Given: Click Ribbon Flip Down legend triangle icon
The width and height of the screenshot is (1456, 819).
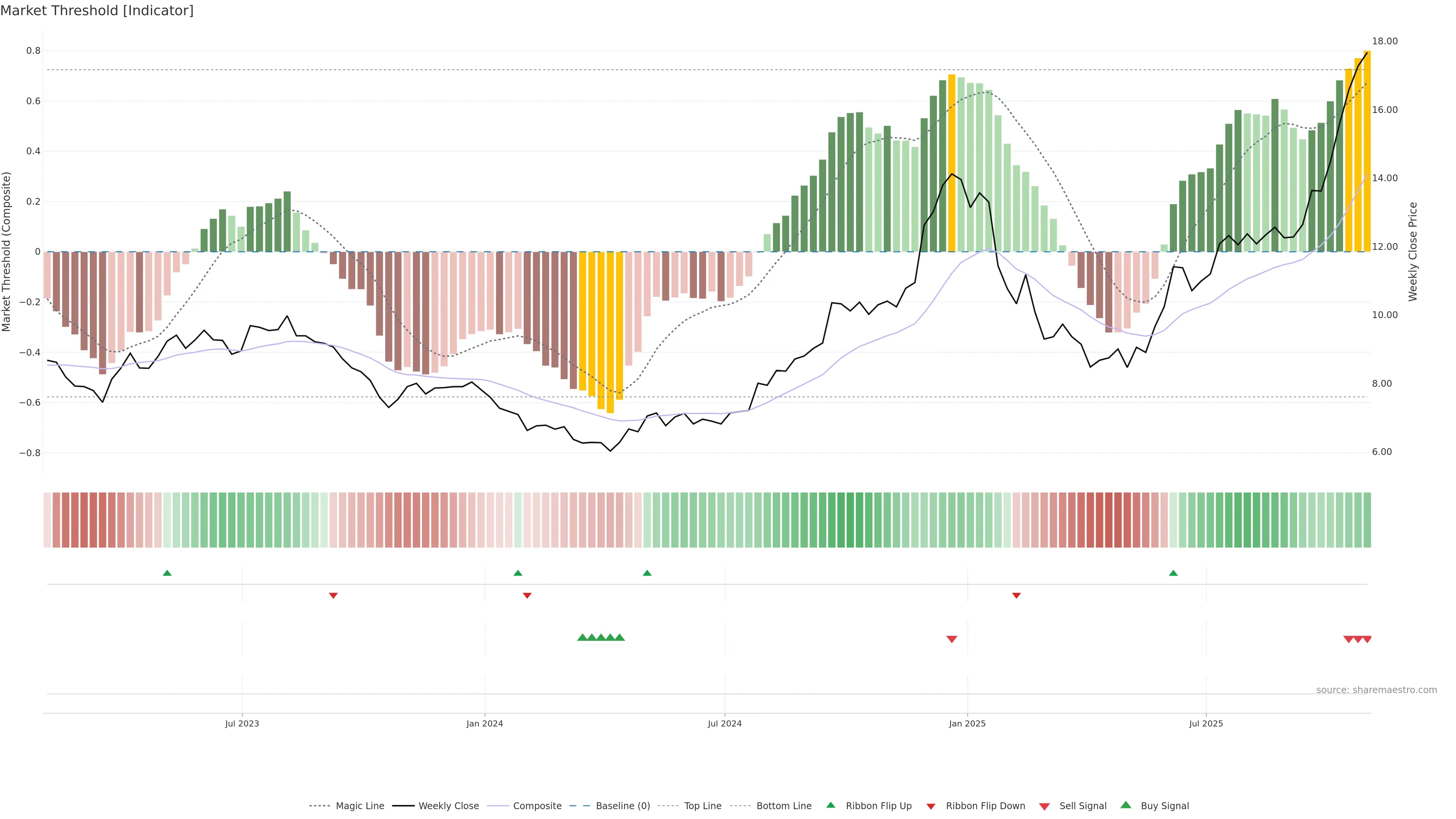Looking at the screenshot, I should tap(931, 806).
